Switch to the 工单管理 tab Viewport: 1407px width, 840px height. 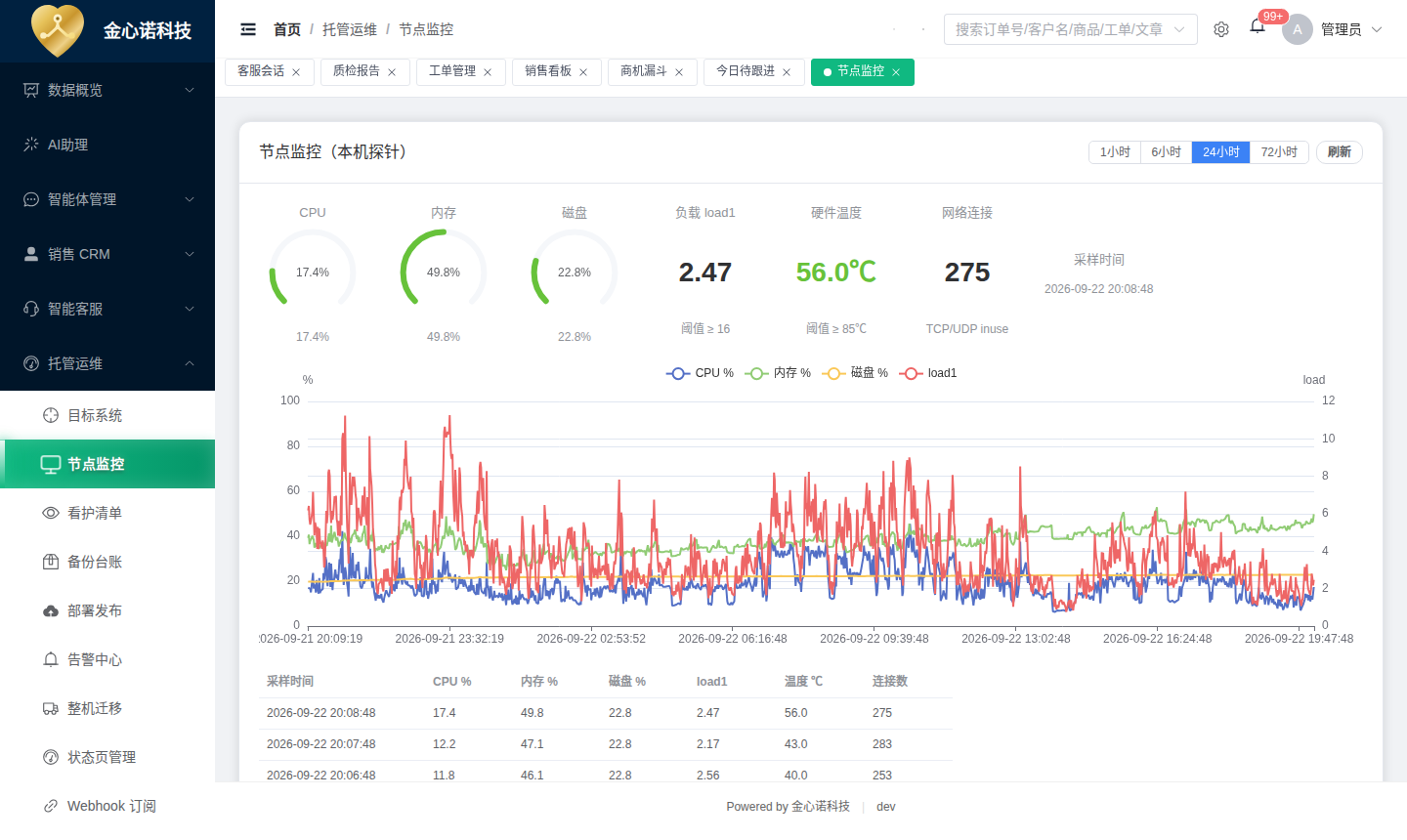click(x=460, y=72)
